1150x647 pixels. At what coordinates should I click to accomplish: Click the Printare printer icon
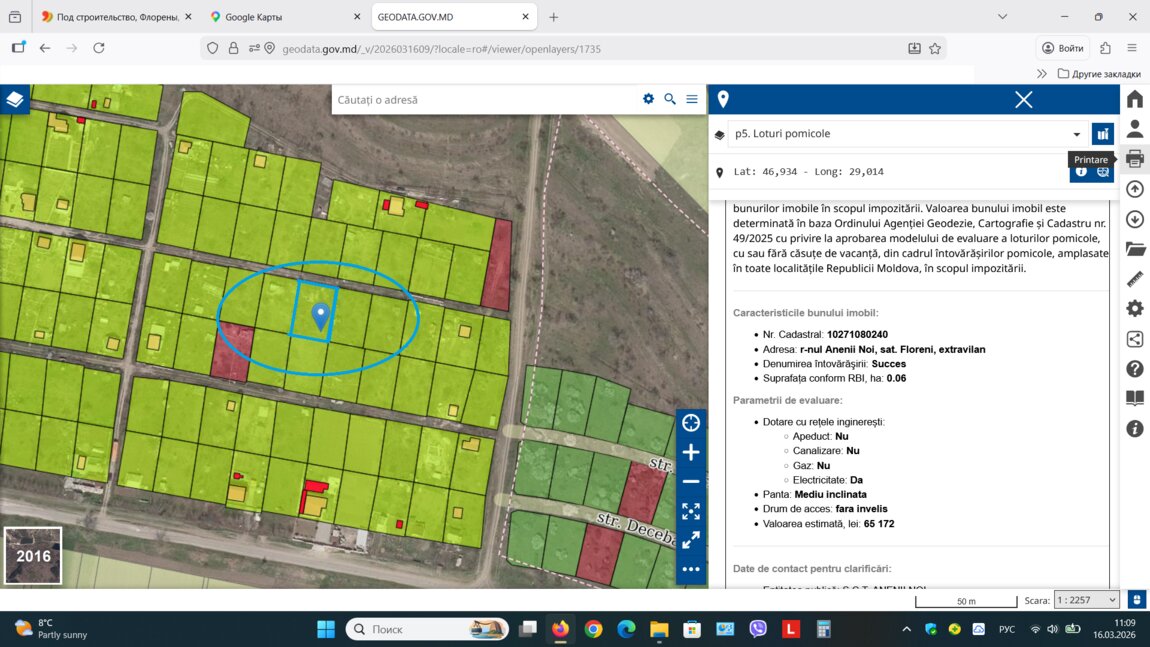click(x=1134, y=159)
